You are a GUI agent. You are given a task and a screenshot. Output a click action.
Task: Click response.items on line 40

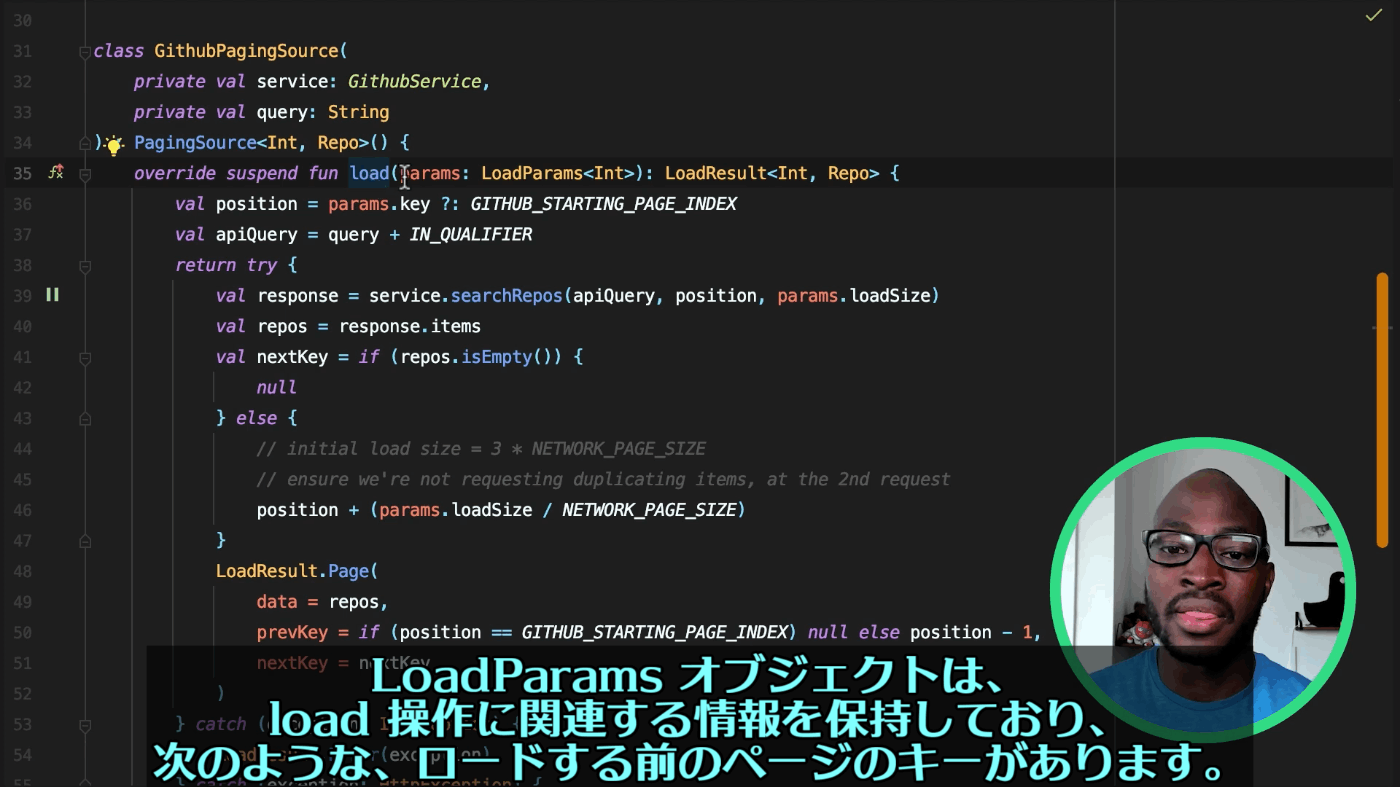click(x=409, y=326)
